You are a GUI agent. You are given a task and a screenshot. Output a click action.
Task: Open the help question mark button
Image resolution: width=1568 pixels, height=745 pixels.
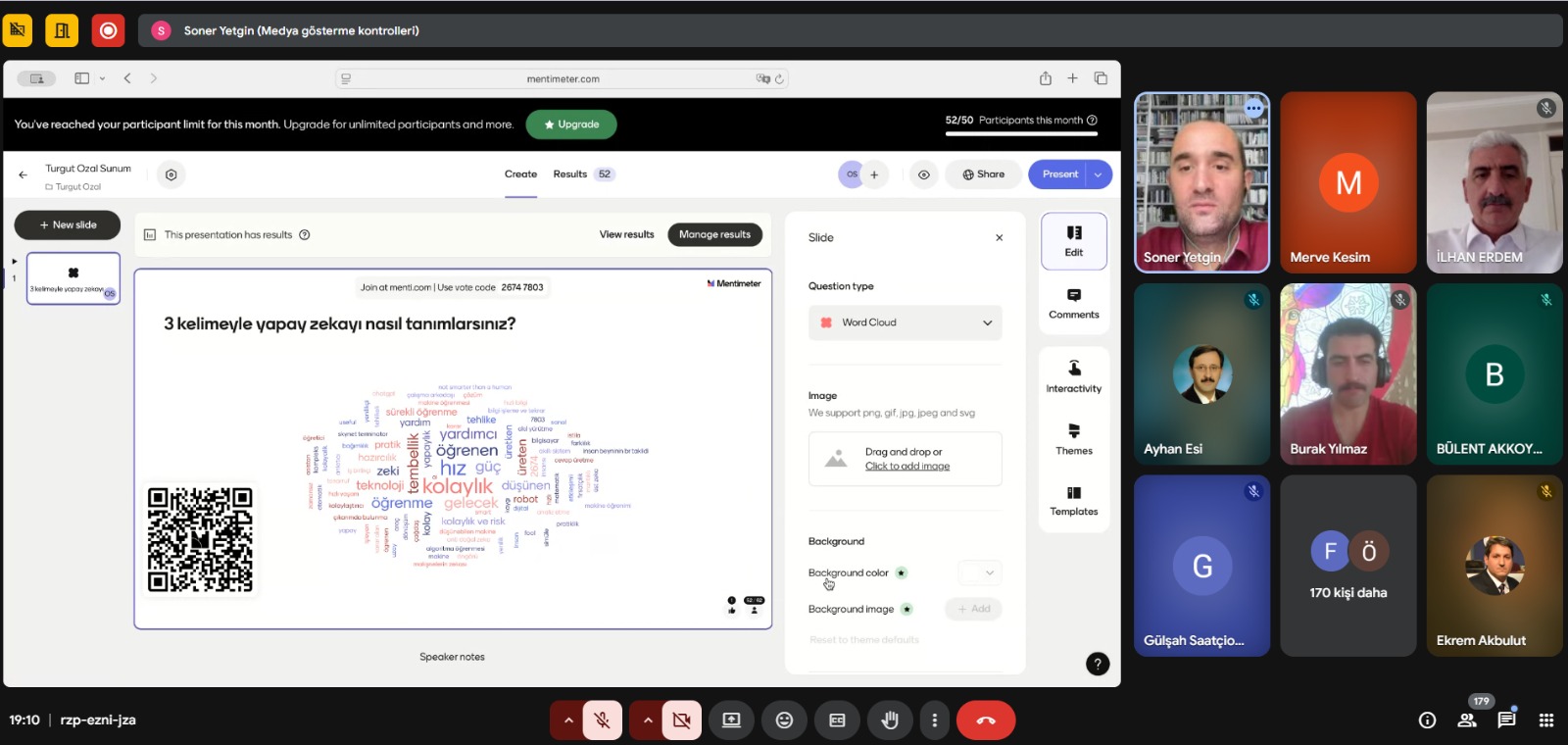(x=1098, y=664)
